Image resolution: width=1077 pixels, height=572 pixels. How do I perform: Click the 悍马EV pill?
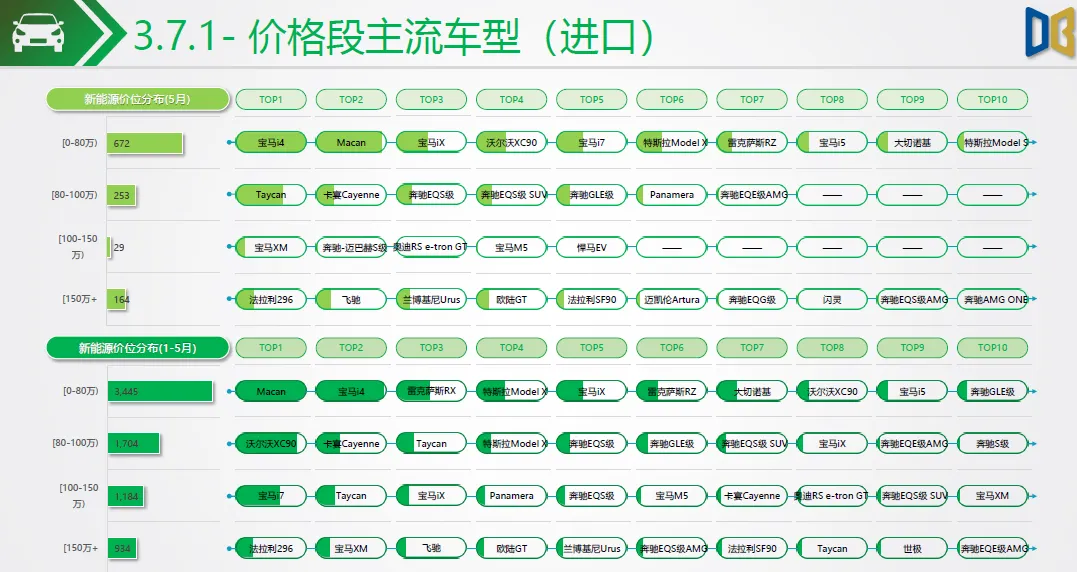click(x=591, y=247)
